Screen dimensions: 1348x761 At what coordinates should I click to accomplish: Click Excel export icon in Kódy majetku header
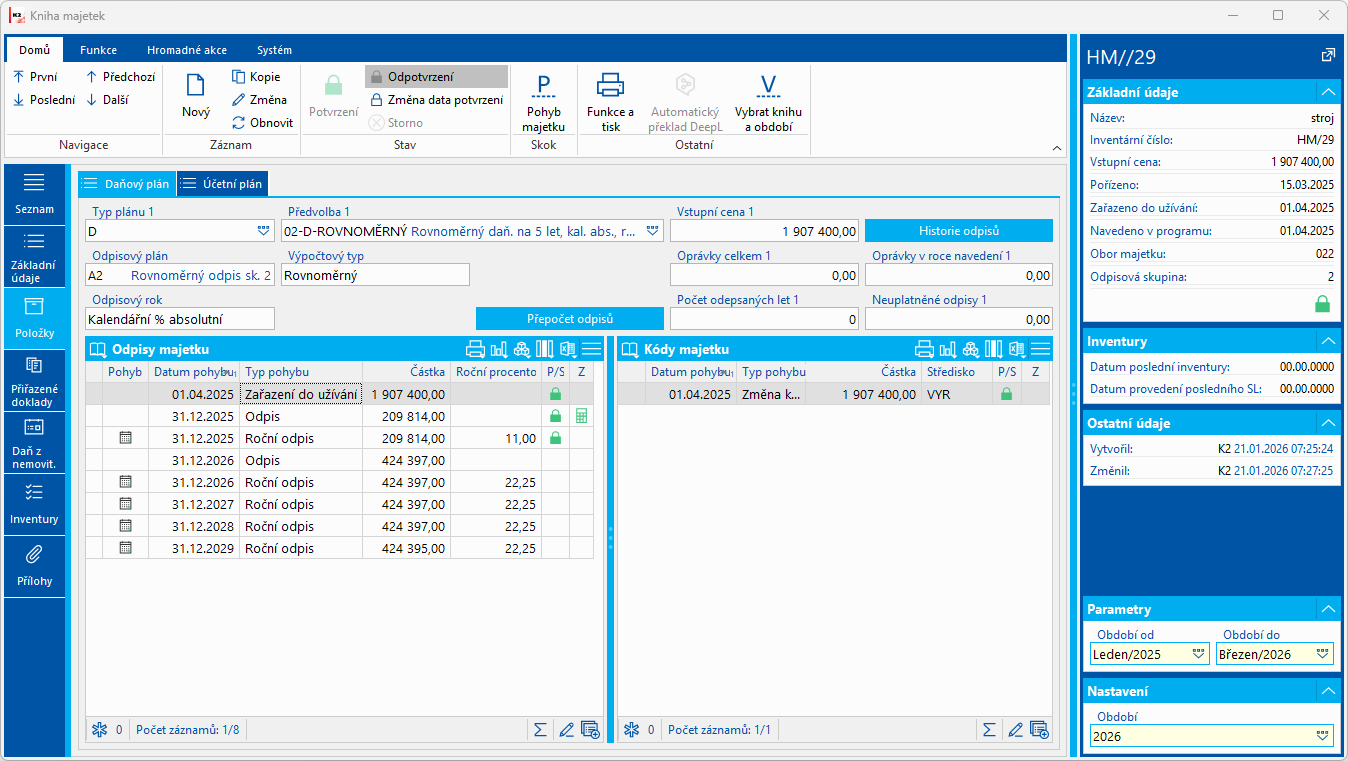pos(1017,349)
